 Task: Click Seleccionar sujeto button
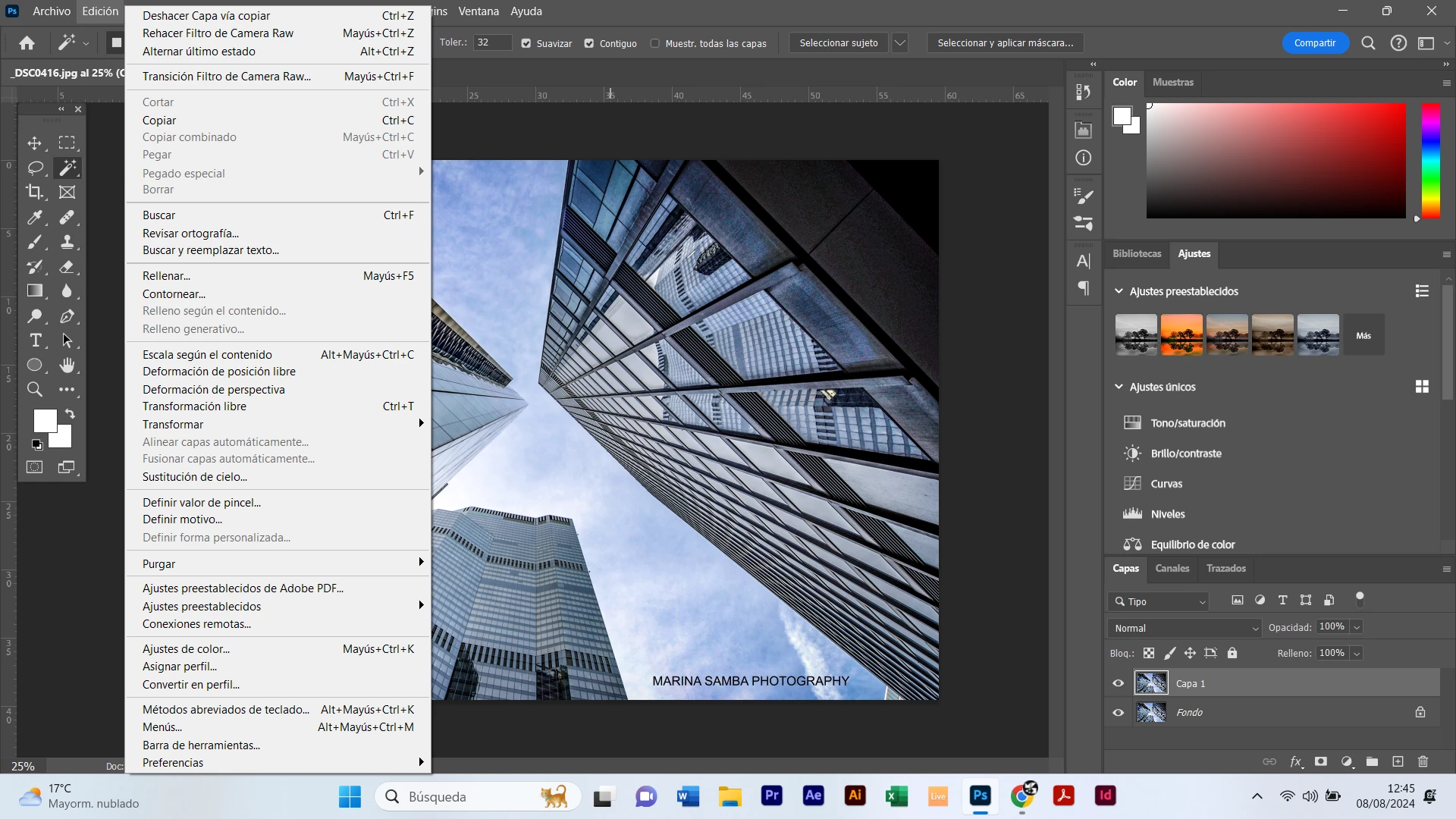coord(838,43)
